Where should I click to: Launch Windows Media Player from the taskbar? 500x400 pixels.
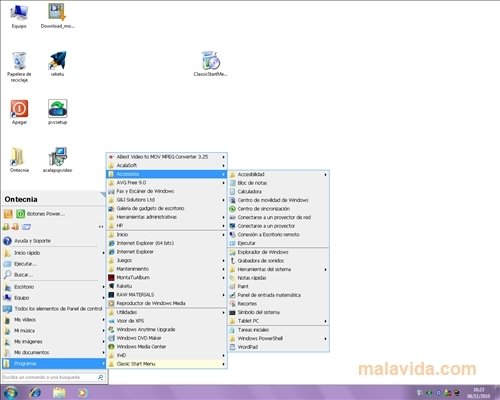[82, 393]
